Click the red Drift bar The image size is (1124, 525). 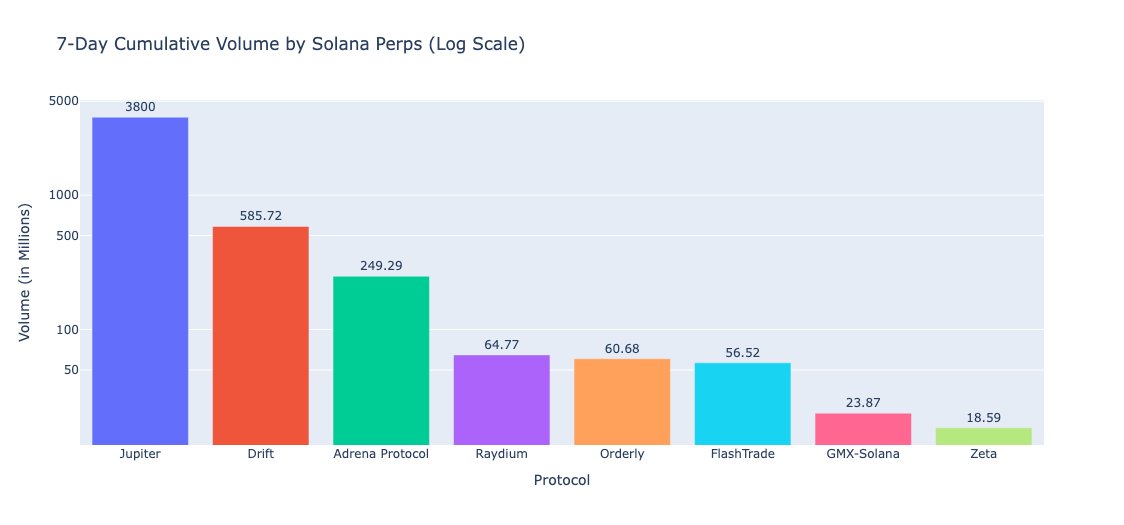click(260, 336)
